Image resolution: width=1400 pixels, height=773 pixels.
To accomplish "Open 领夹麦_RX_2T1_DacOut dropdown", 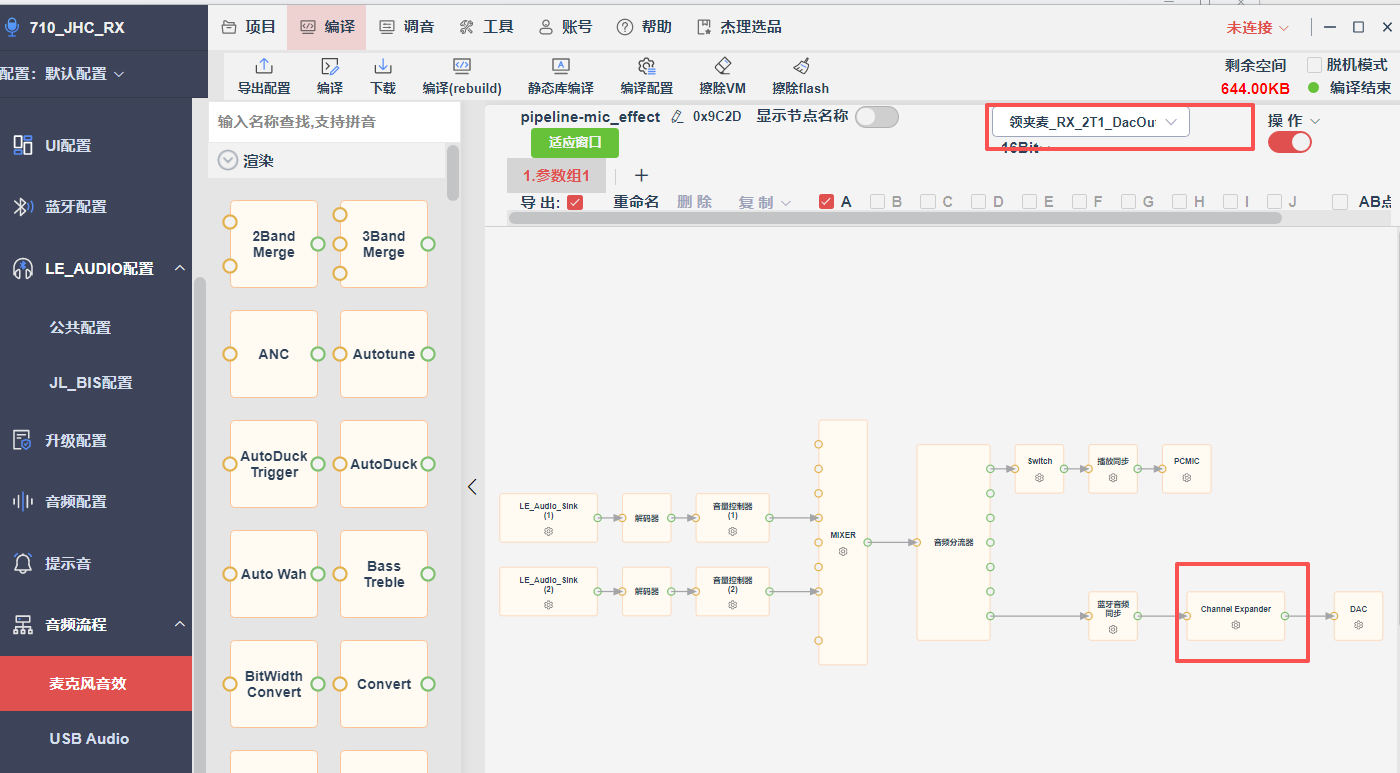I will pos(1090,122).
